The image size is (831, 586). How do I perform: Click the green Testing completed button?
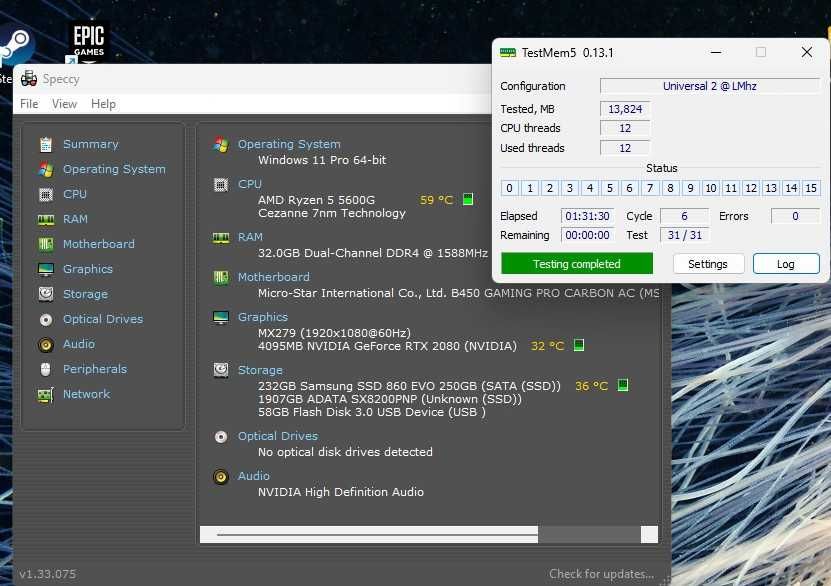click(x=577, y=263)
